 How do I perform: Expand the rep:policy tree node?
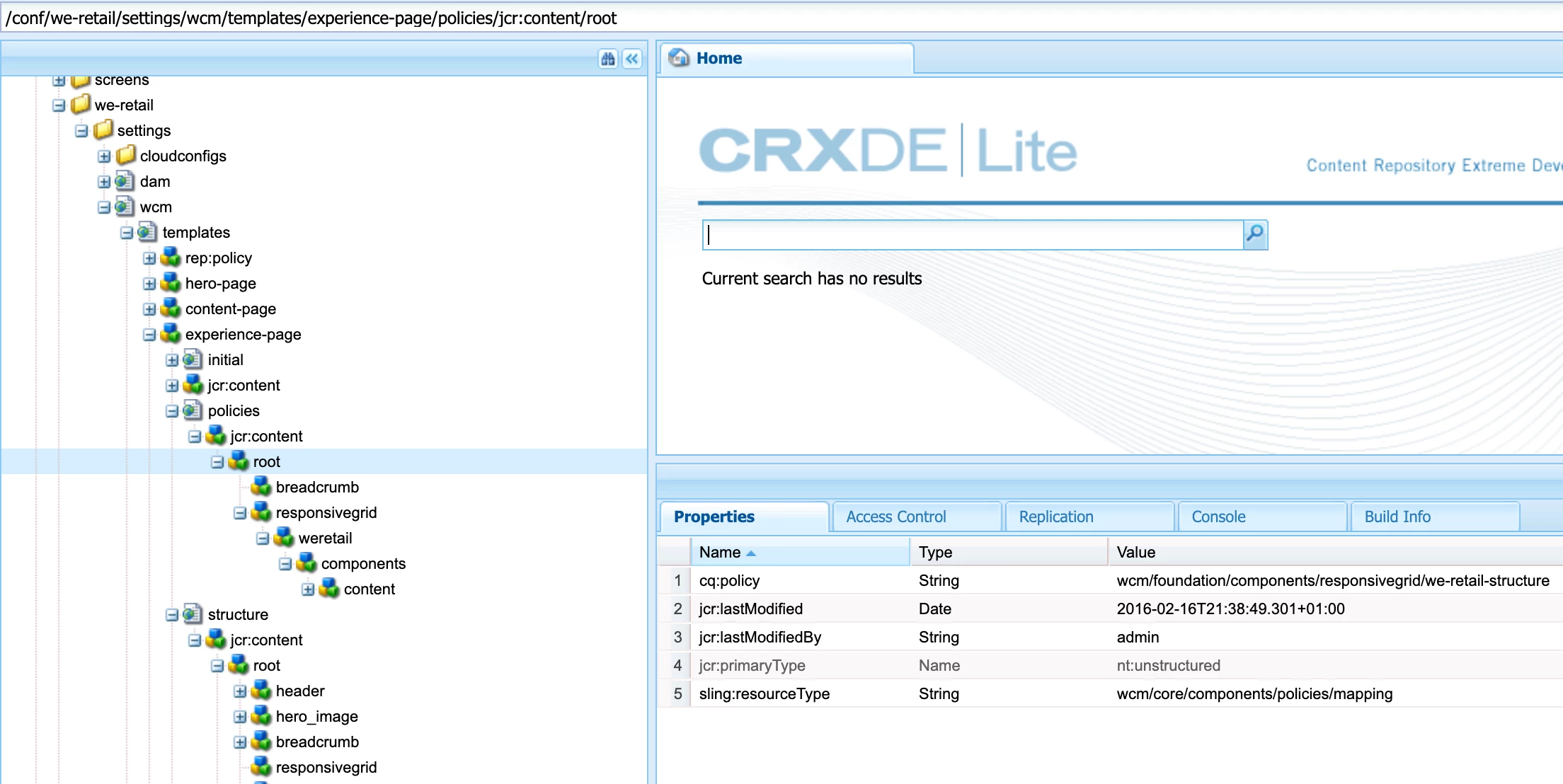149,258
